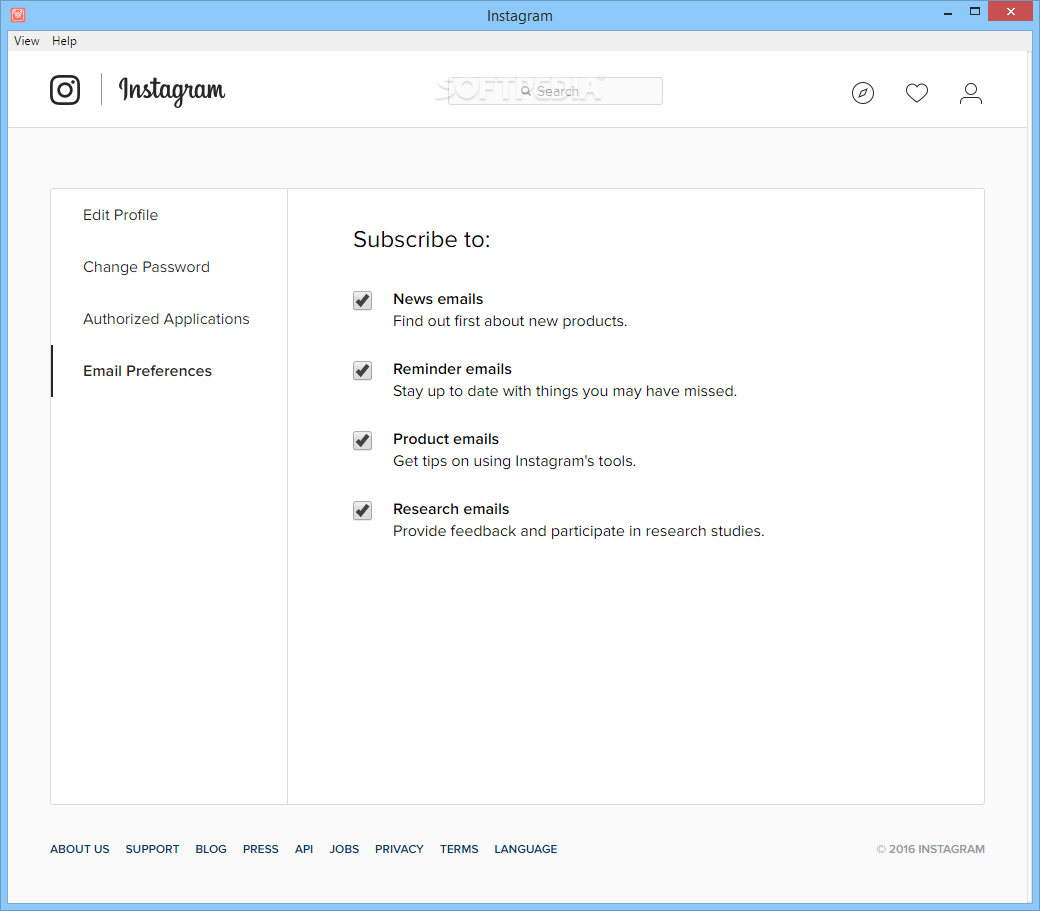Screen dimensions: 1040x911
Task: Click the '© 2016 INSTAGRAM' copyright text
Action: click(931, 849)
